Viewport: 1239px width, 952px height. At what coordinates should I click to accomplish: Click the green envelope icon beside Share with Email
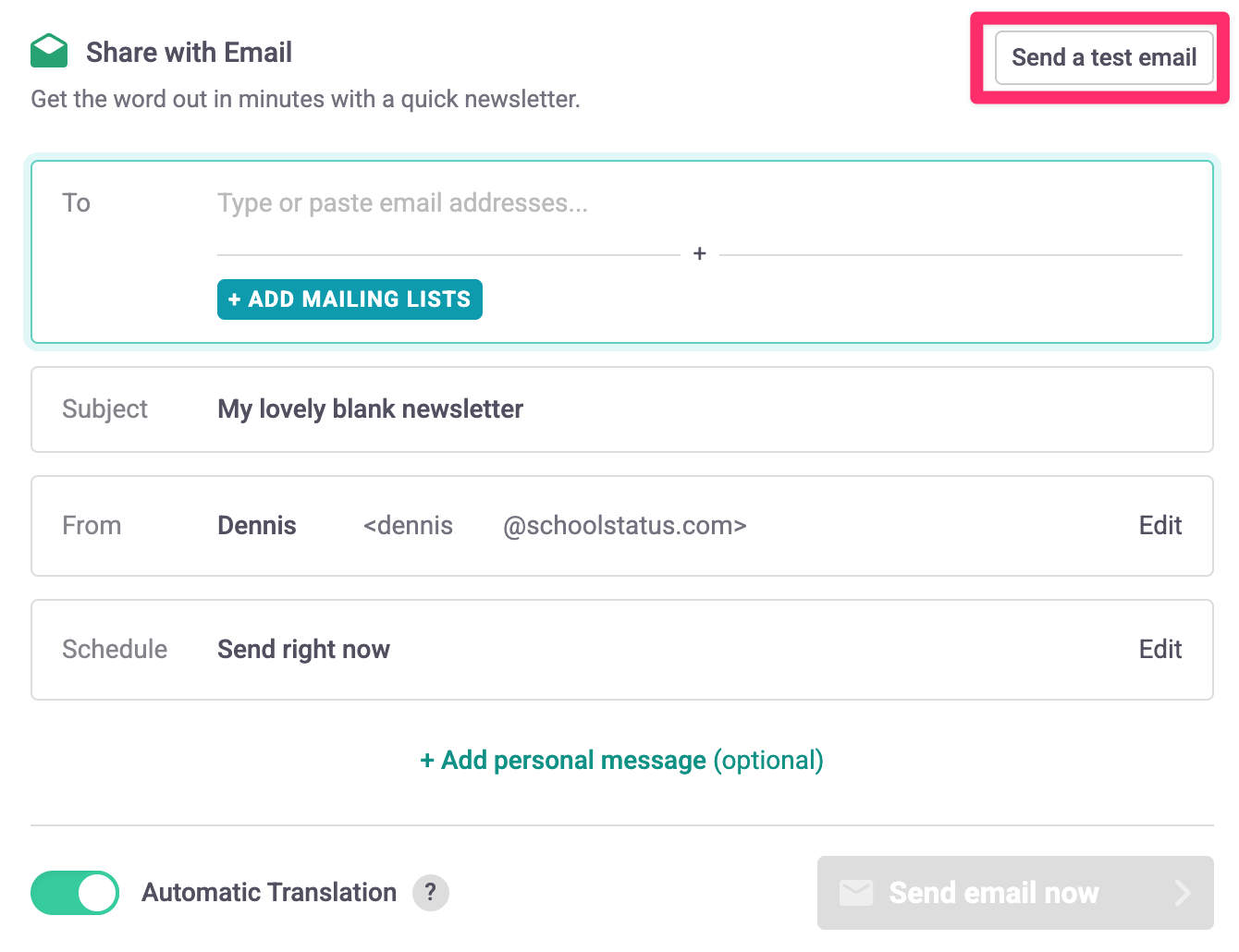point(49,51)
